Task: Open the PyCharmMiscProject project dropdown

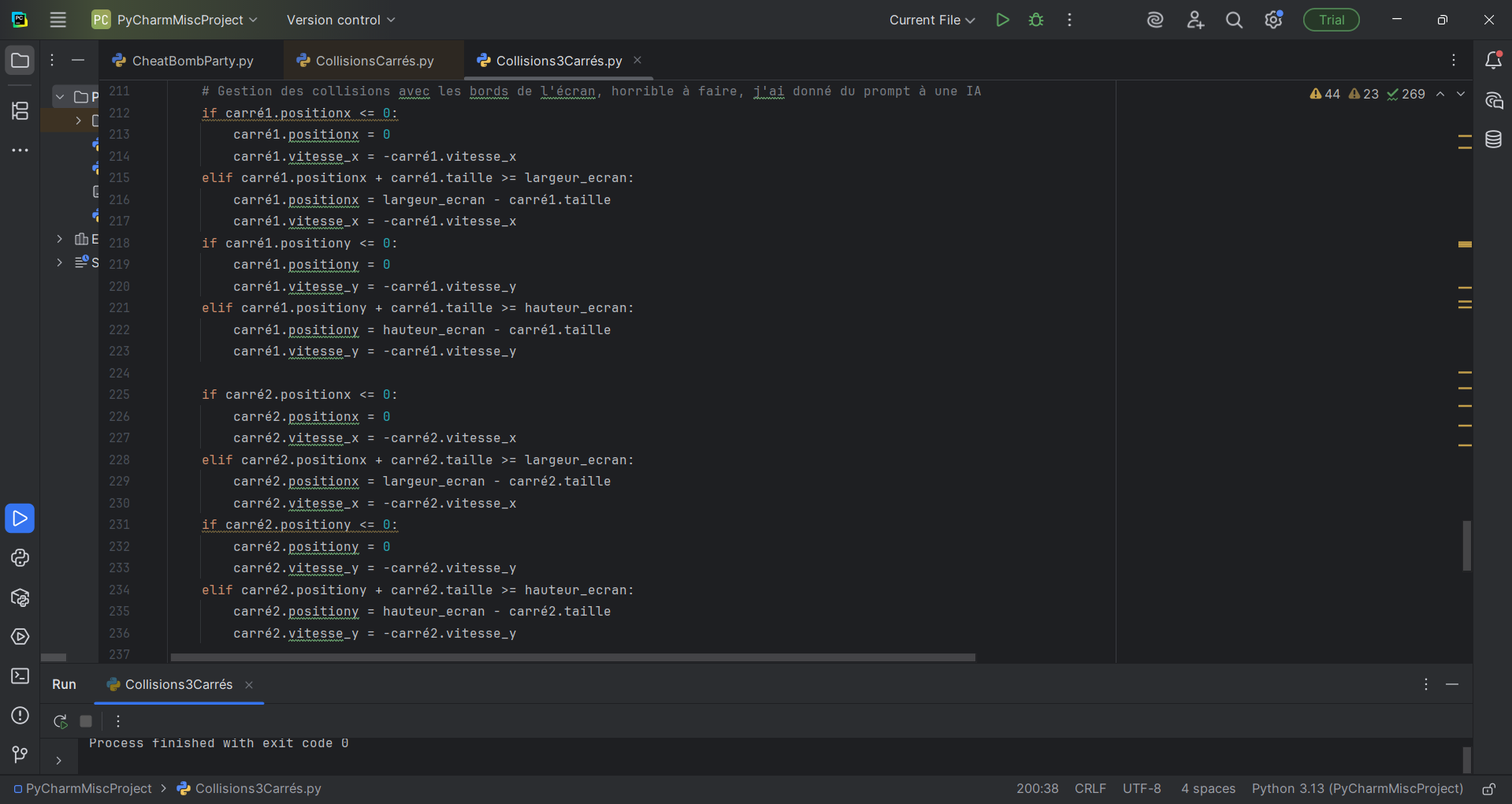Action: coord(175,20)
